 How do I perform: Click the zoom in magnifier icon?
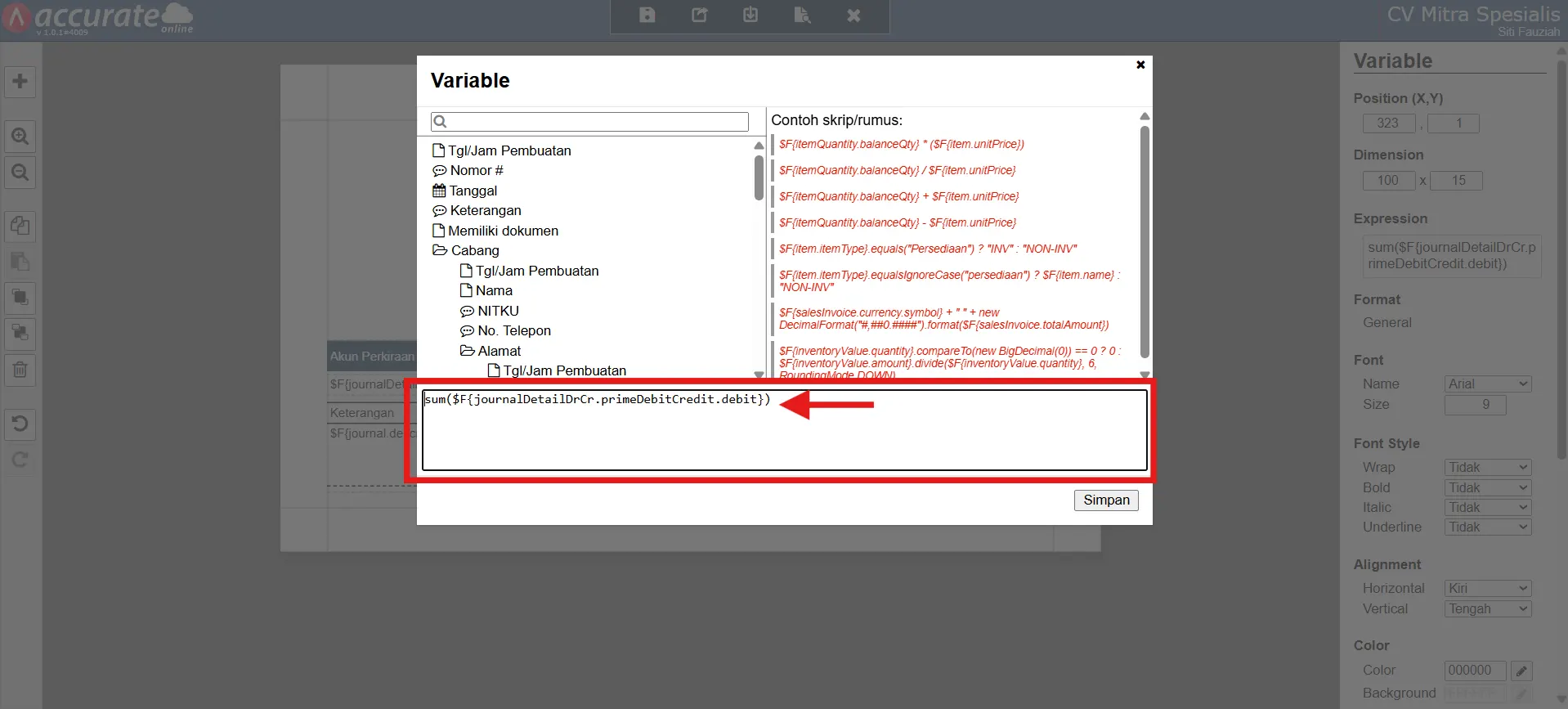[x=20, y=137]
